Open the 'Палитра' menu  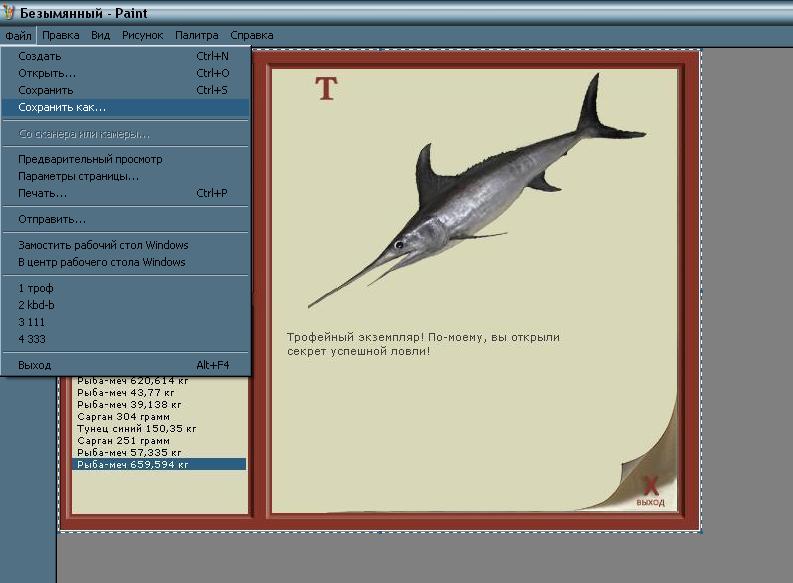click(197, 35)
